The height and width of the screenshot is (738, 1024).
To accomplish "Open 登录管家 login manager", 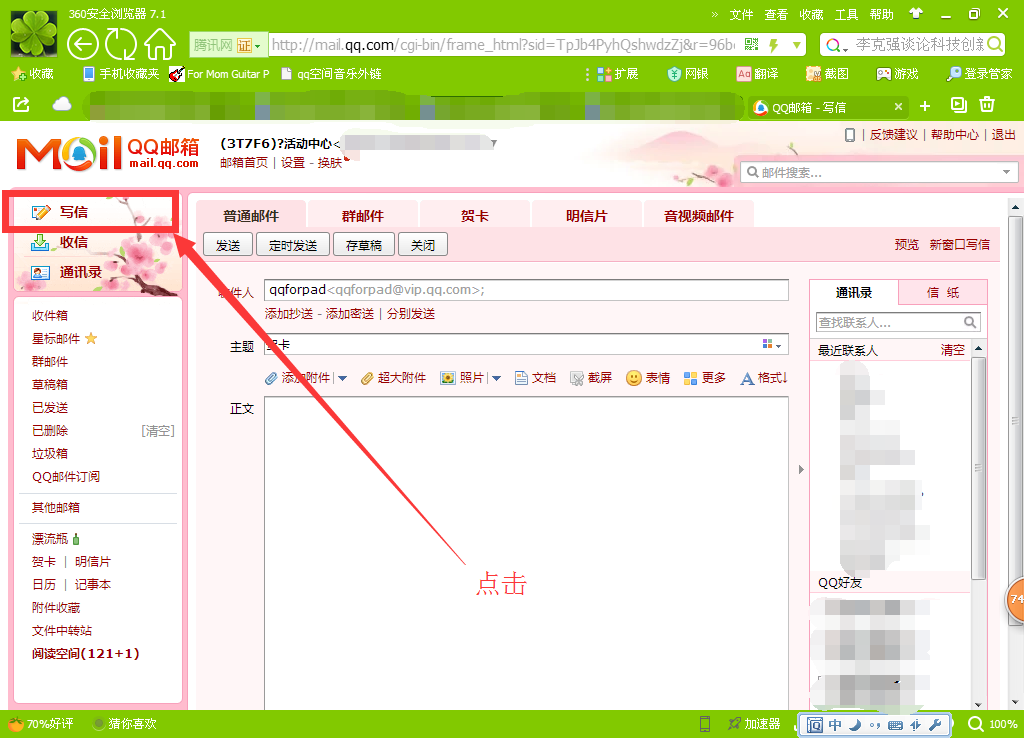I will pos(980,74).
